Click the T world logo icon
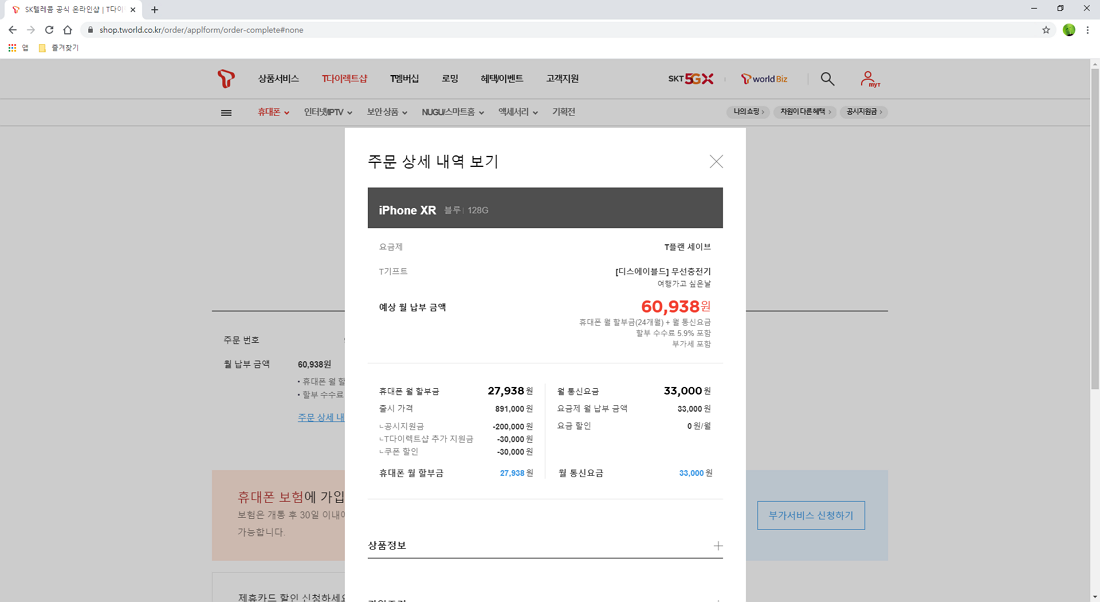Viewport: 1100px width, 602px height. 226,79
